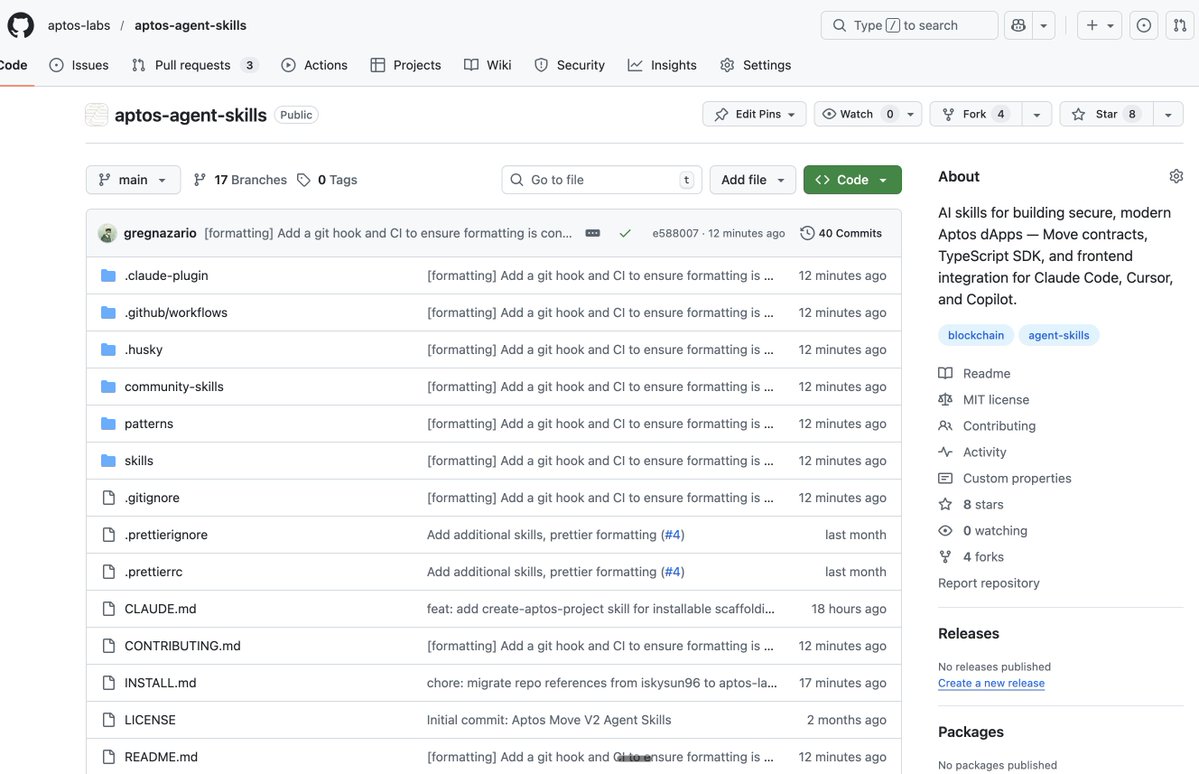Expand the Copilot dropdown arrow in header

coord(1044,25)
